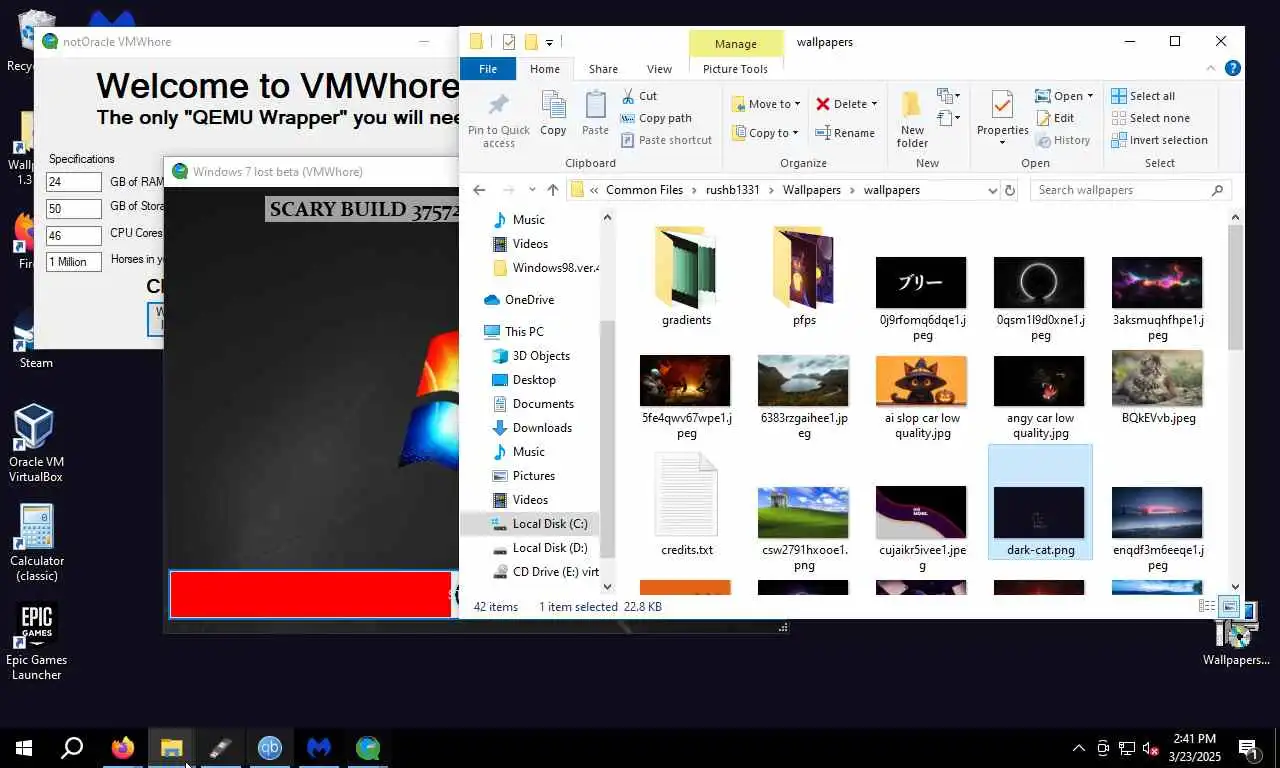Select credits.txt file

[x=686, y=505]
